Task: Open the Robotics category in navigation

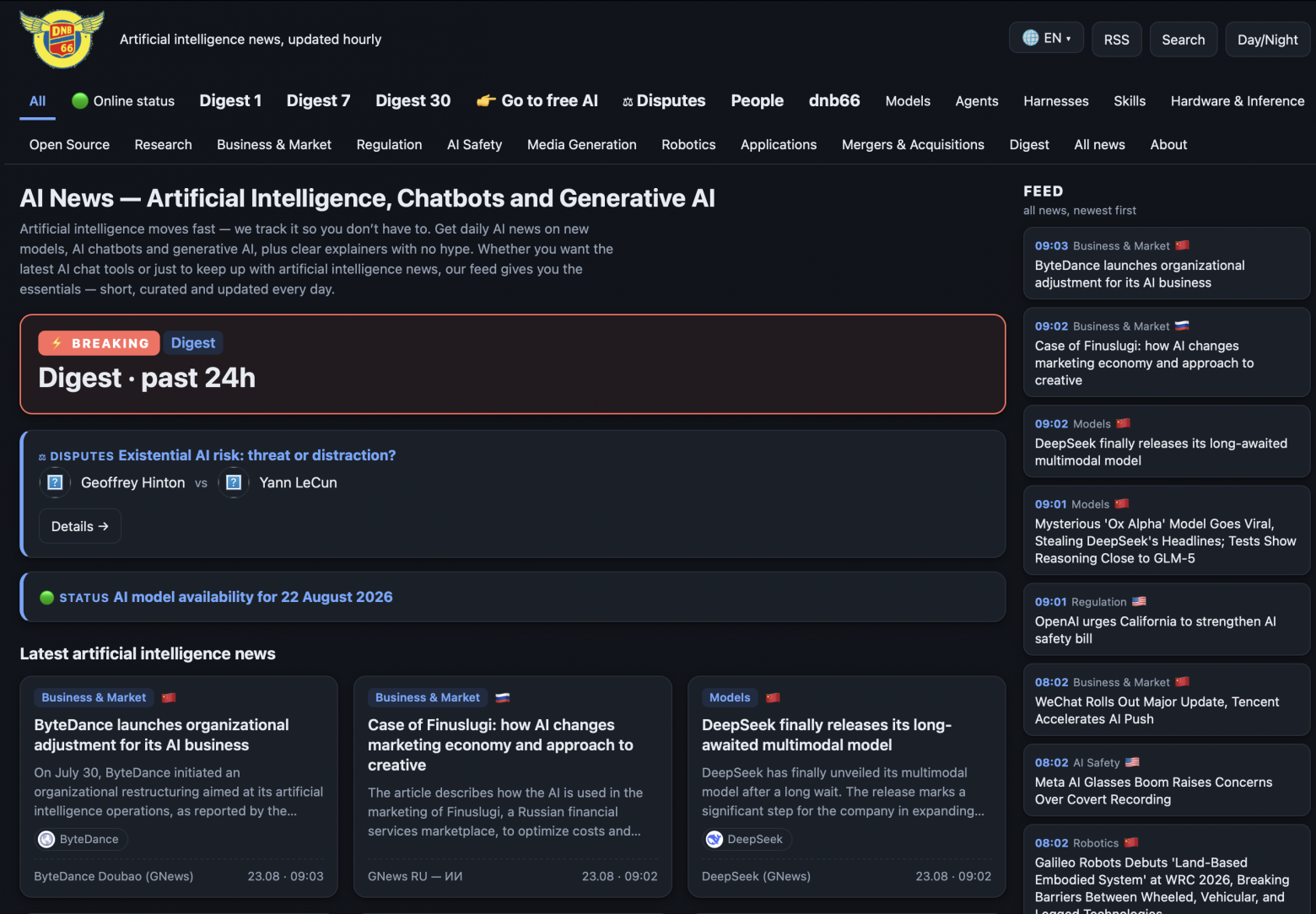Action: tap(688, 145)
